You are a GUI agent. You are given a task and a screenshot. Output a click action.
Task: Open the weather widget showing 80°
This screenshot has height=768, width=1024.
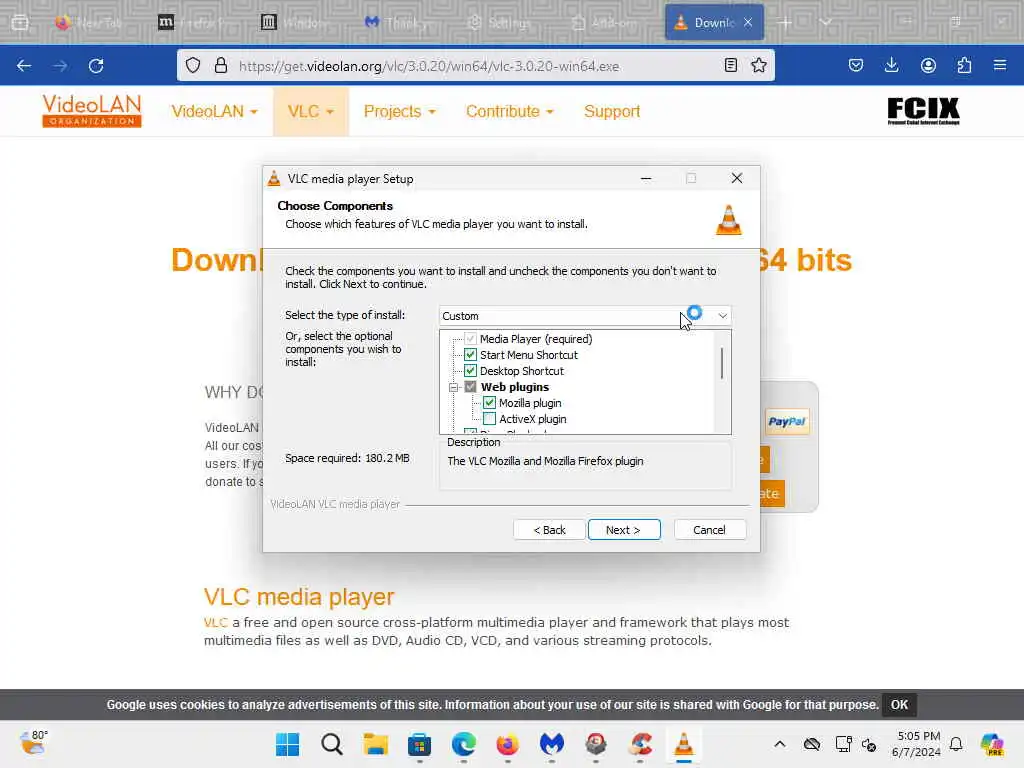34,743
